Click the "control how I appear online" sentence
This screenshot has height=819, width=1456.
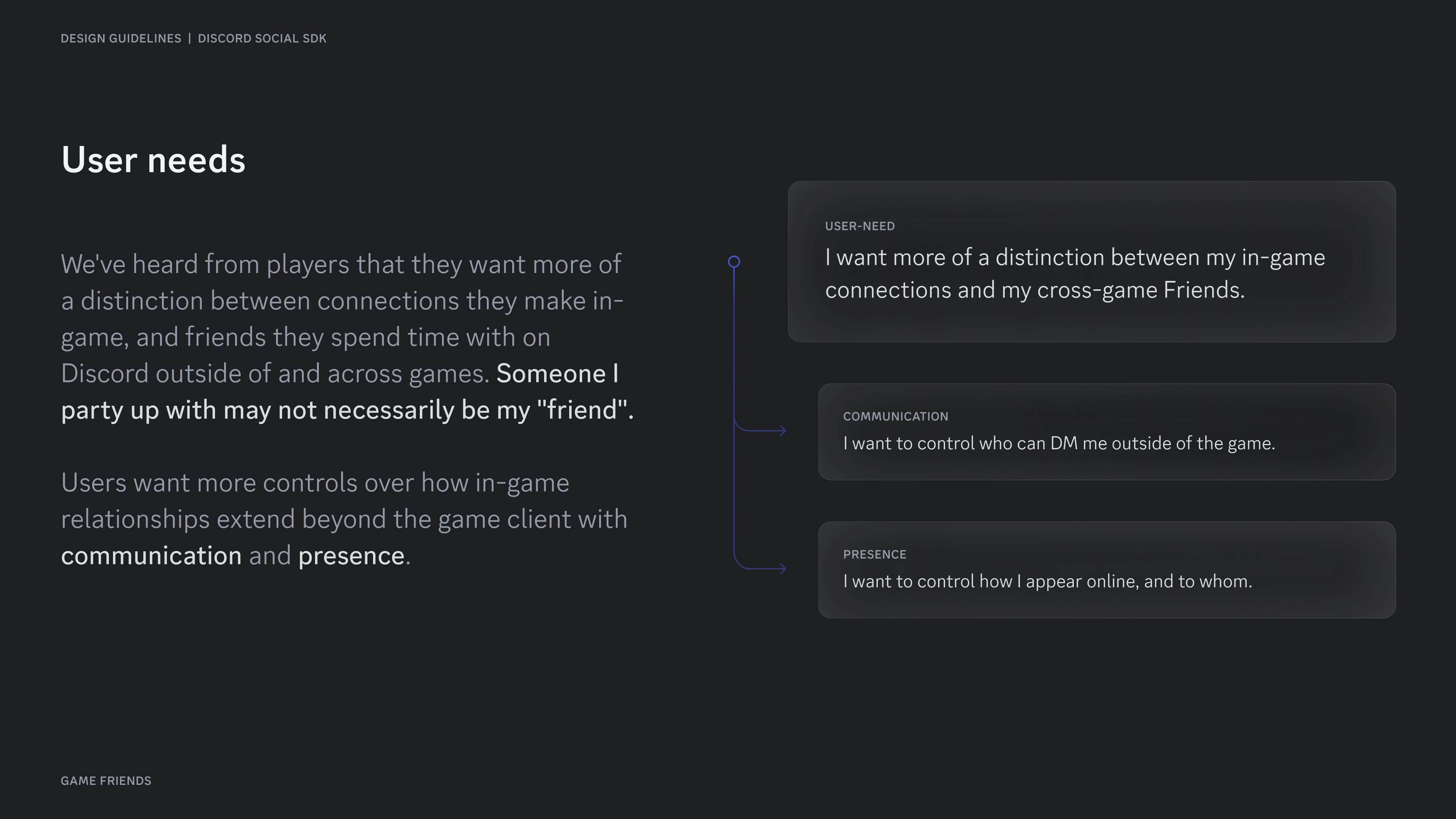(x=1047, y=581)
